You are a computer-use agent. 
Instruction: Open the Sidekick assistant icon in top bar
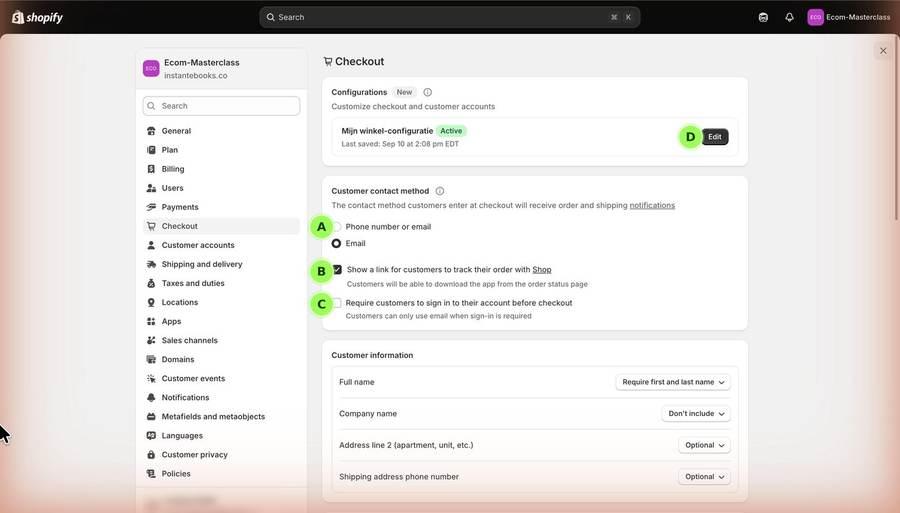763,17
